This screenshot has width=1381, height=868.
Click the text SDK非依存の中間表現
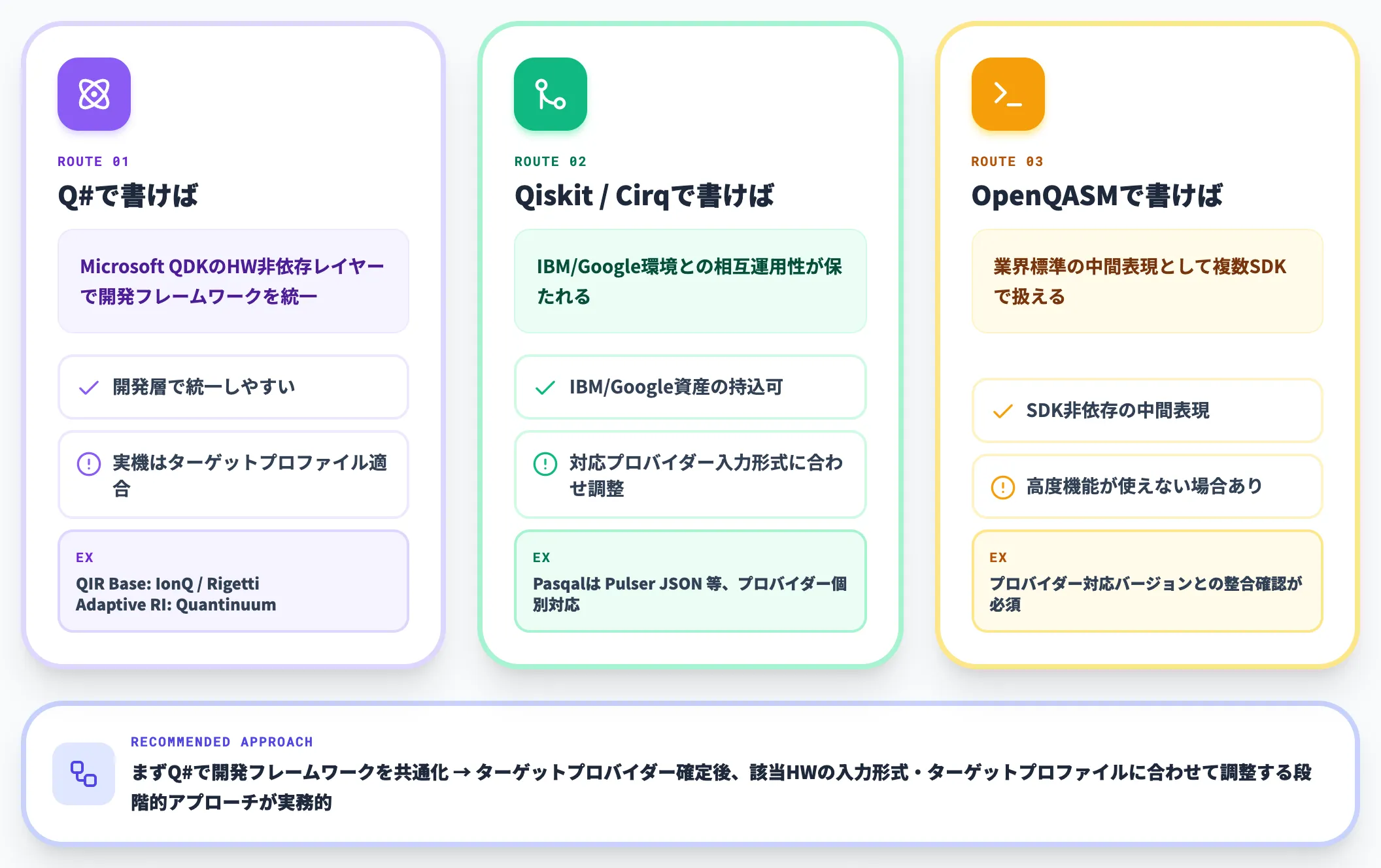pos(1117,410)
